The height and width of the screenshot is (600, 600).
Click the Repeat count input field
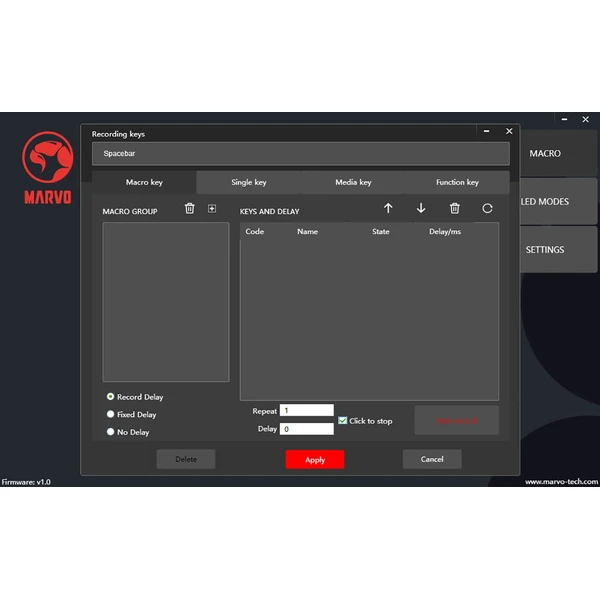point(307,410)
